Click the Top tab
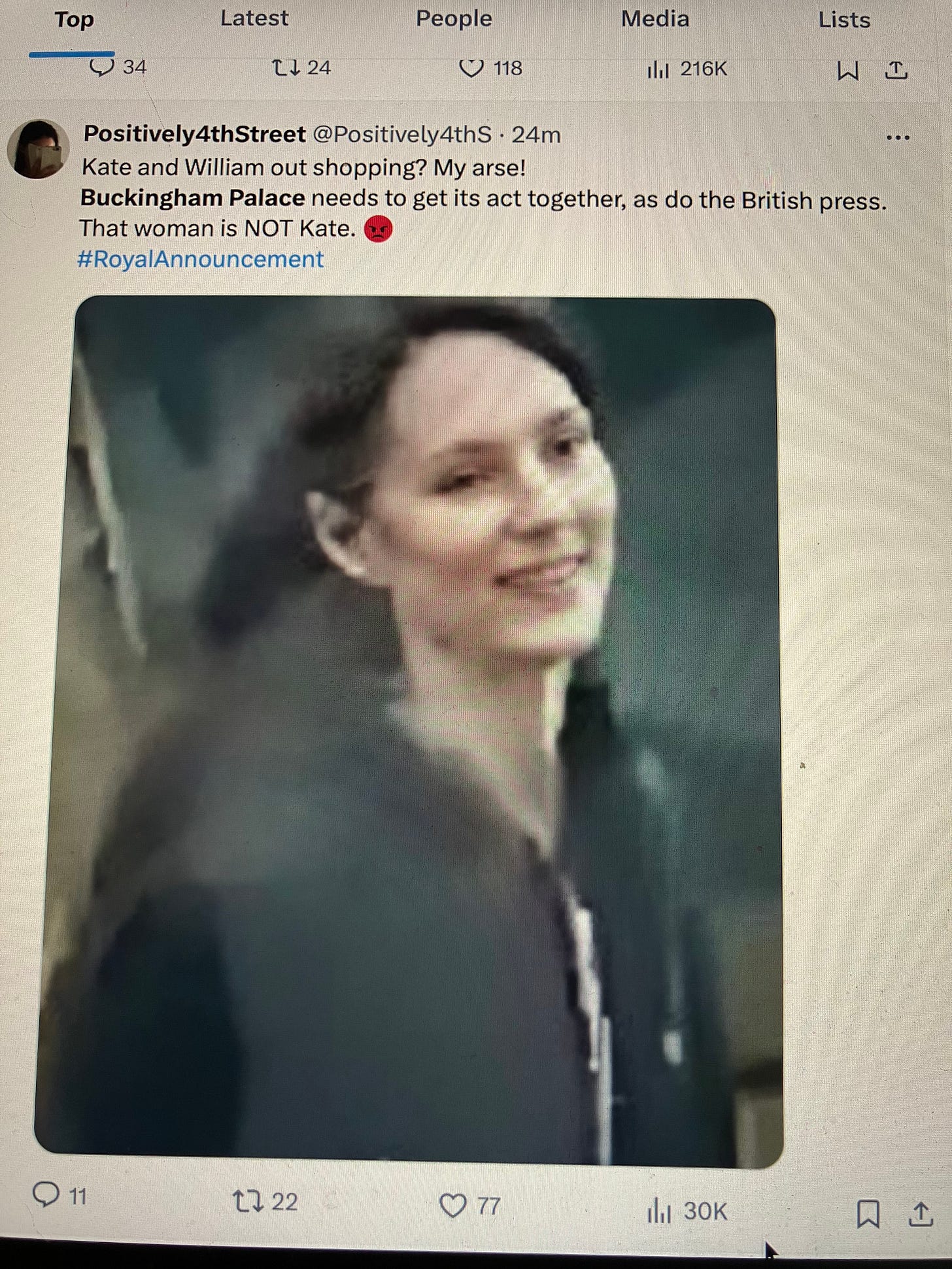The image size is (952, 1269). coord(74,20)
